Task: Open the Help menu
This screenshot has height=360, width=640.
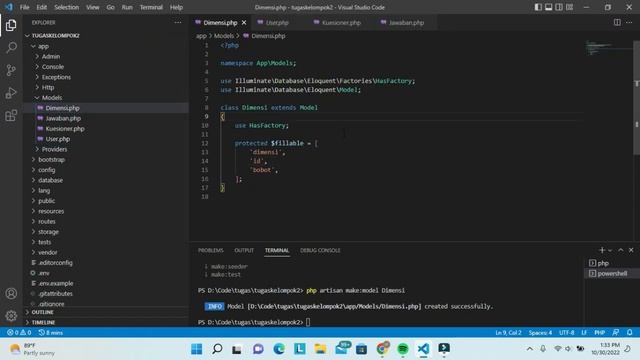Action: pyautogui.click(x=176, y=7)
